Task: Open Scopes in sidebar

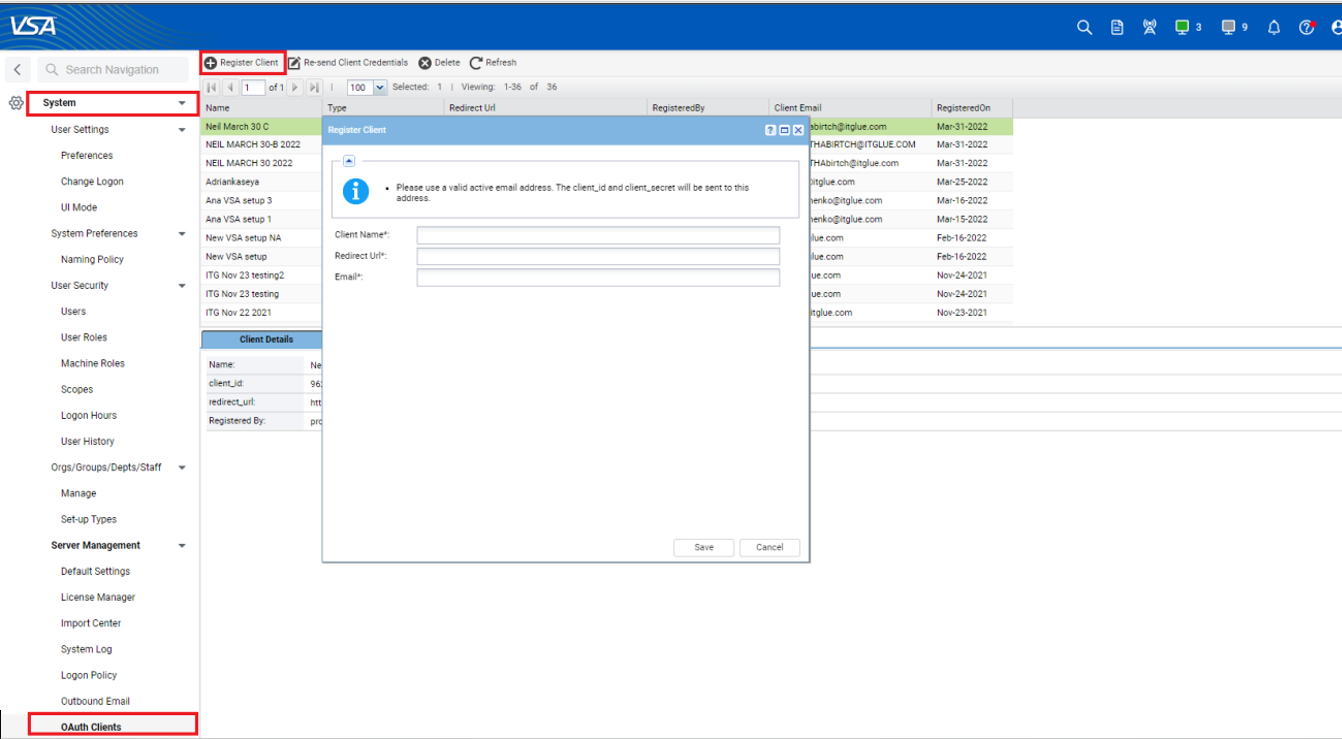Action: pyautogui.click(x=77, y=389)
